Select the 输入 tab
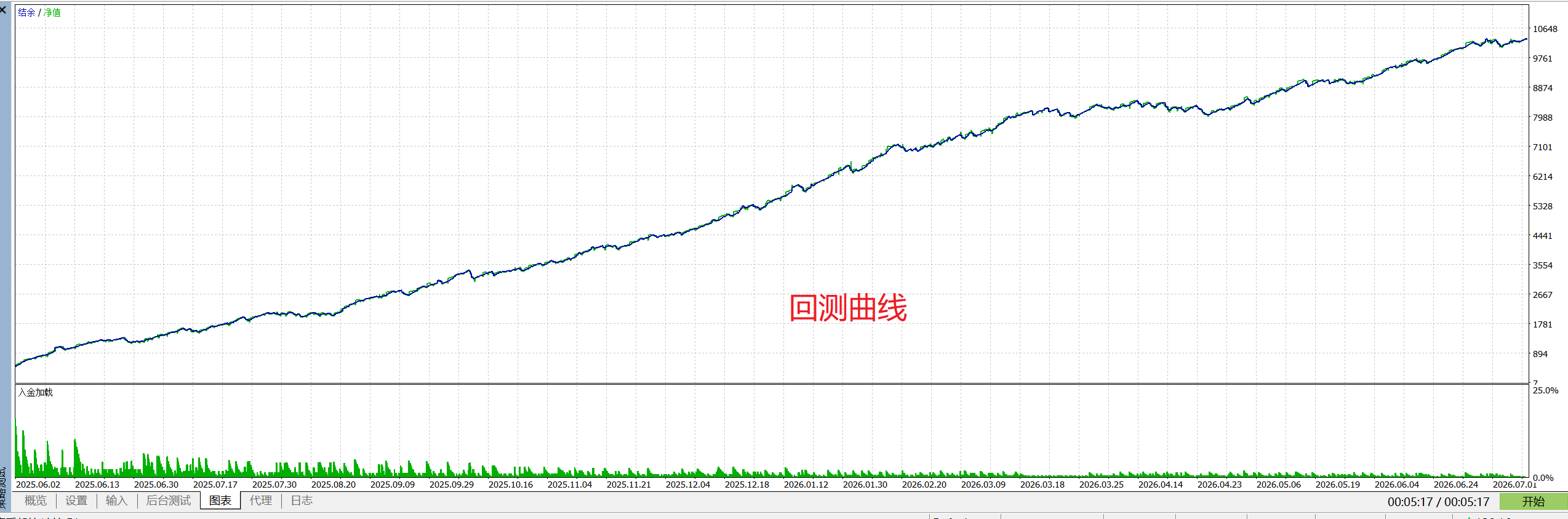This screenshot has height=519, width=1568. tap(116, 501)
